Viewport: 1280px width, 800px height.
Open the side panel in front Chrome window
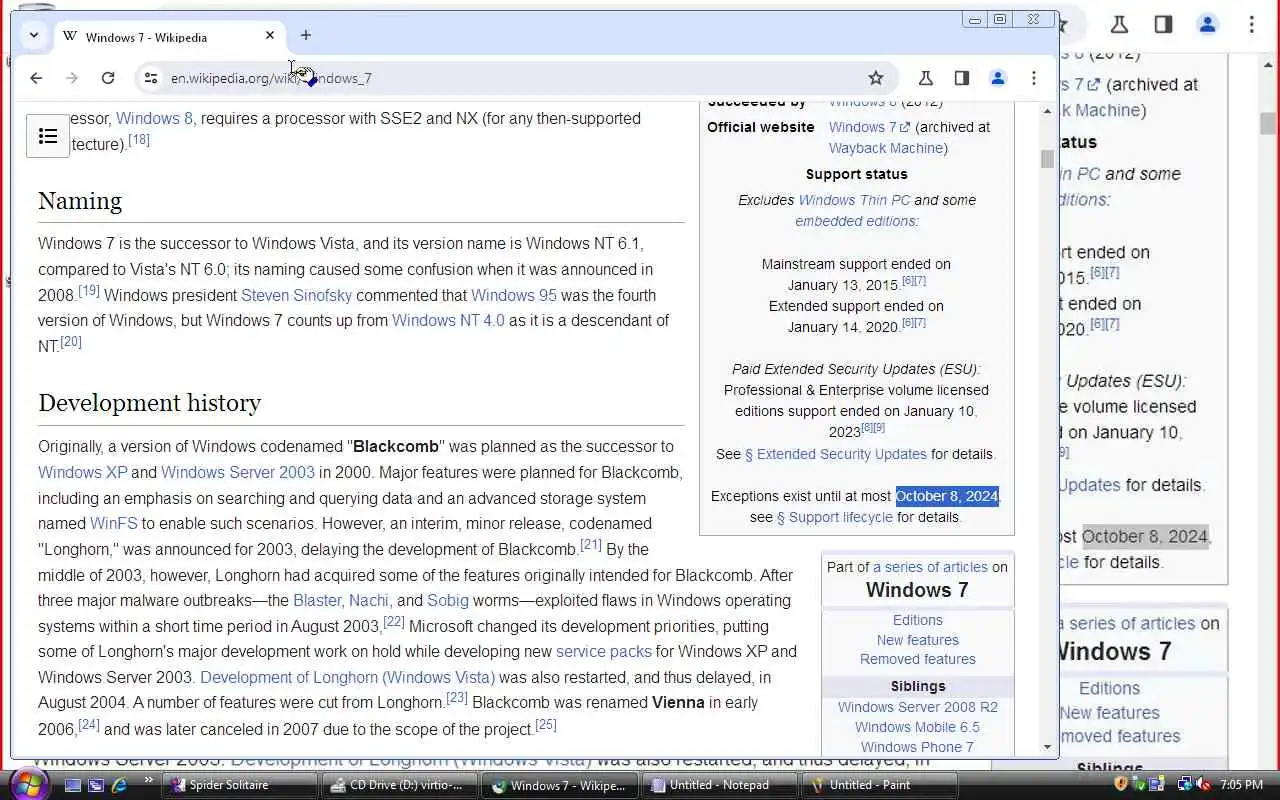(962, 78)
